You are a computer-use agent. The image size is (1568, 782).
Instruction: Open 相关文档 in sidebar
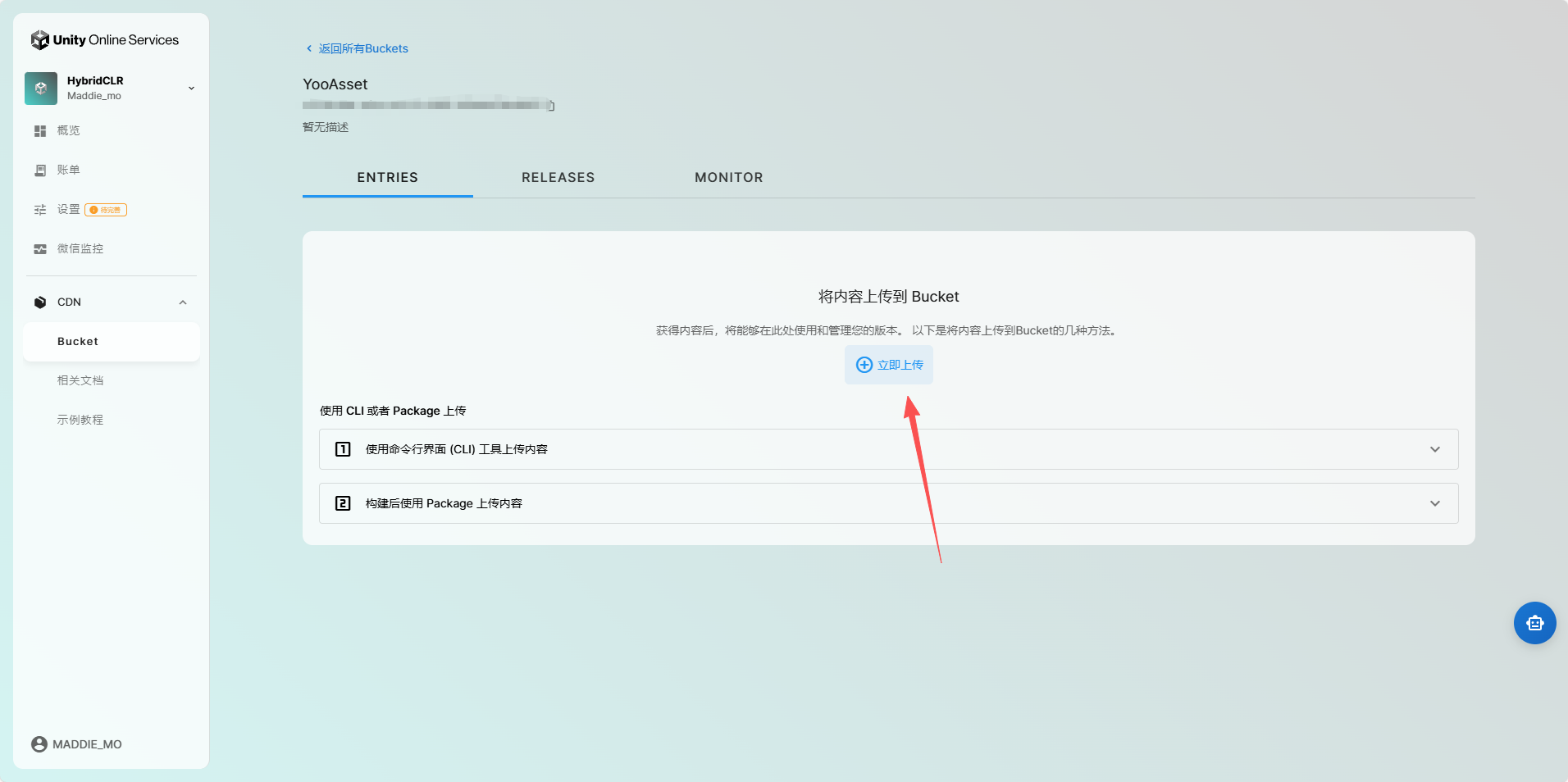pyautogui.click(x=80, y=380)
